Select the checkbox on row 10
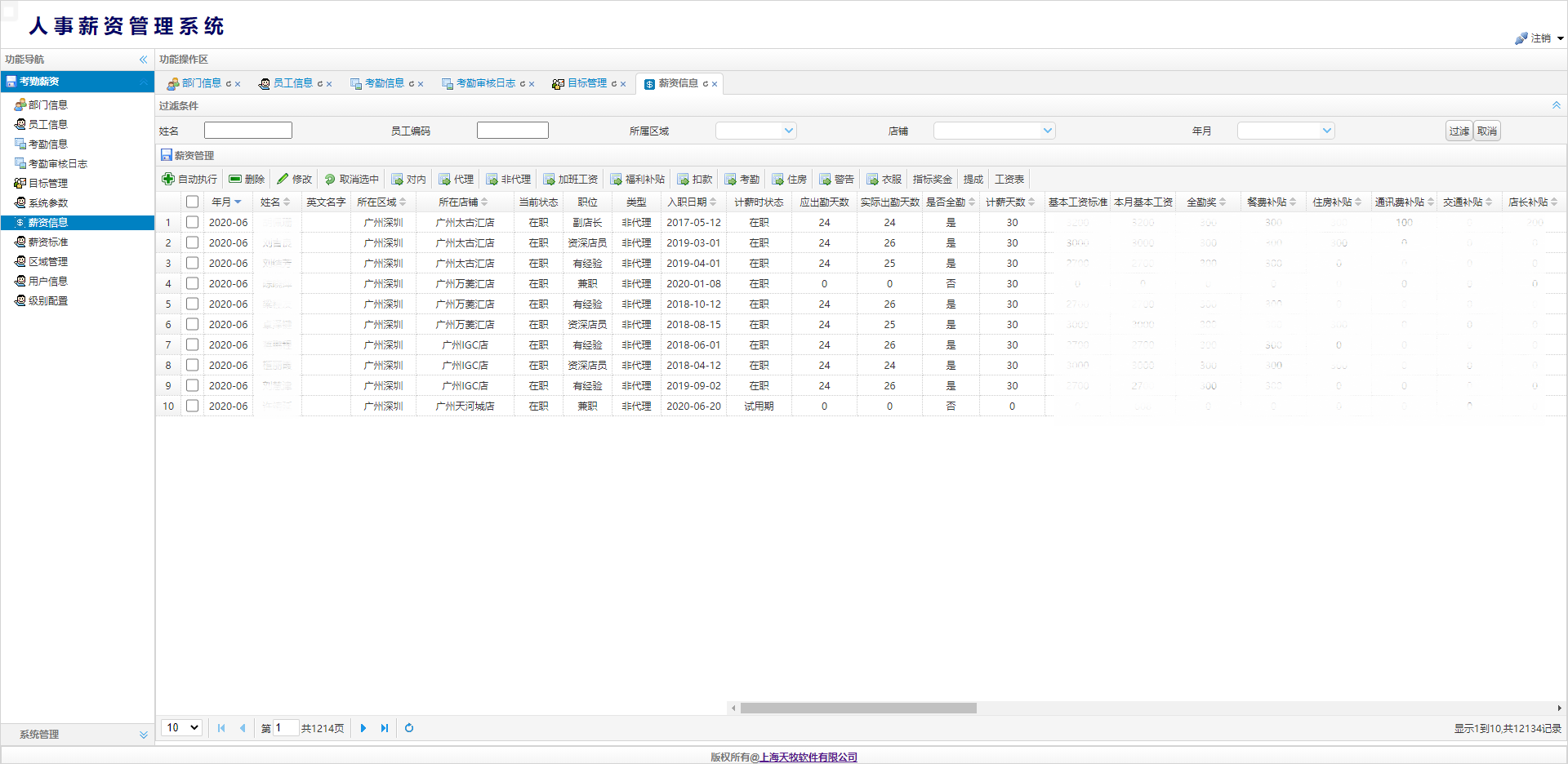This screenshot has width=1568, height=764. pyautogui.click(x=192, y=406)
